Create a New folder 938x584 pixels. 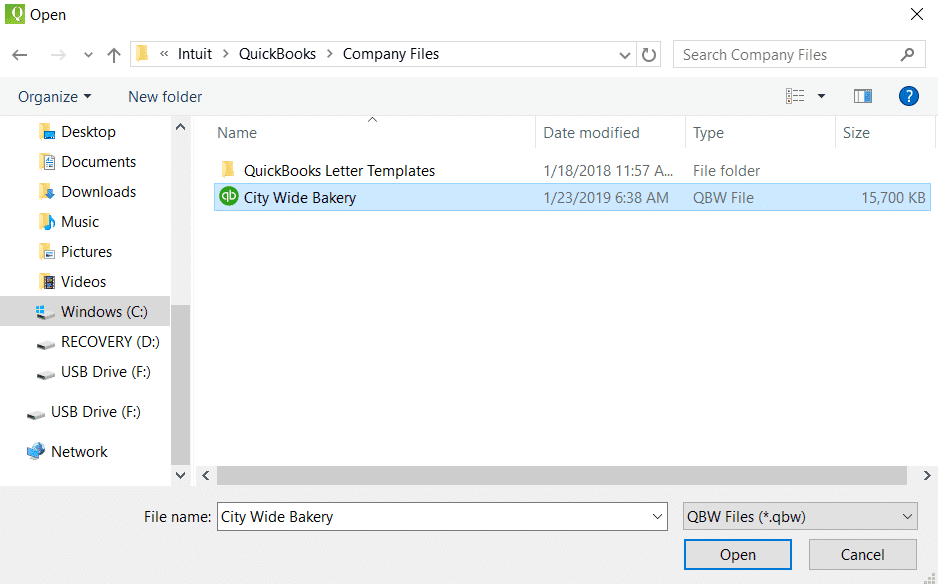(x=165, y=96)
